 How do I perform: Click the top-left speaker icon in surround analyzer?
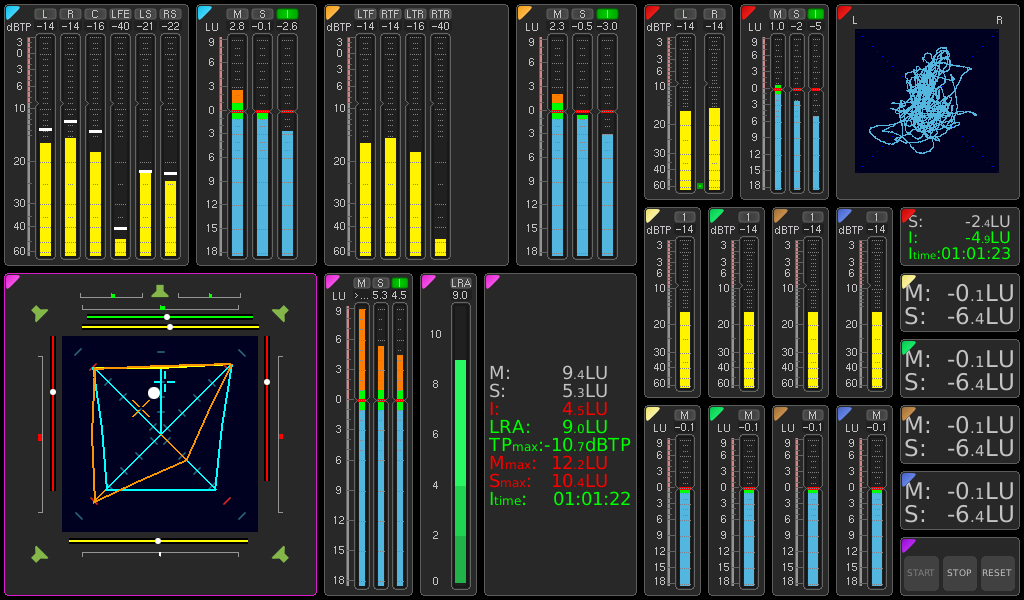point(39,314)
